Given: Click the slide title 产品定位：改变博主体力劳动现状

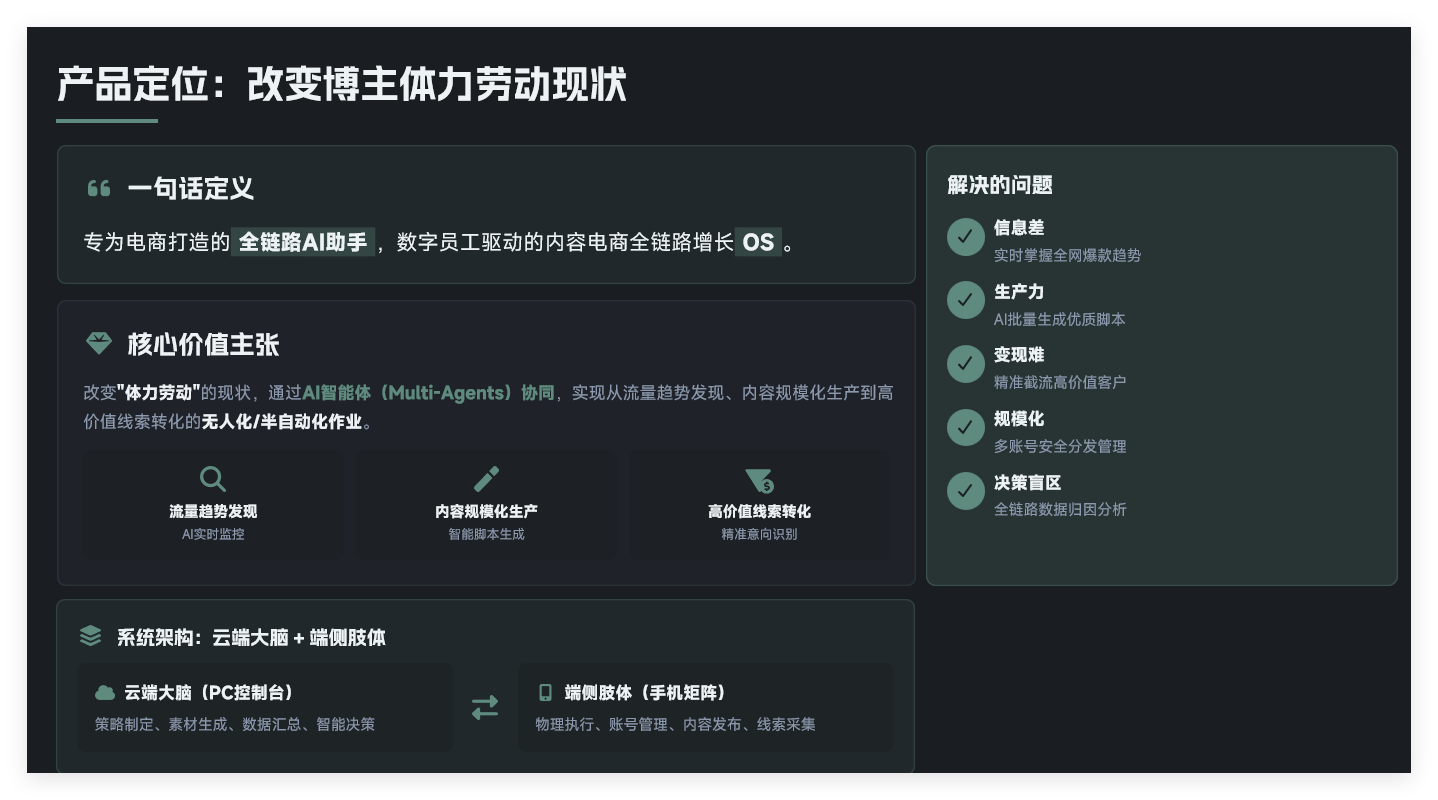Looking at the screenshot, I should pyautogui.click(x=341, y=85).
